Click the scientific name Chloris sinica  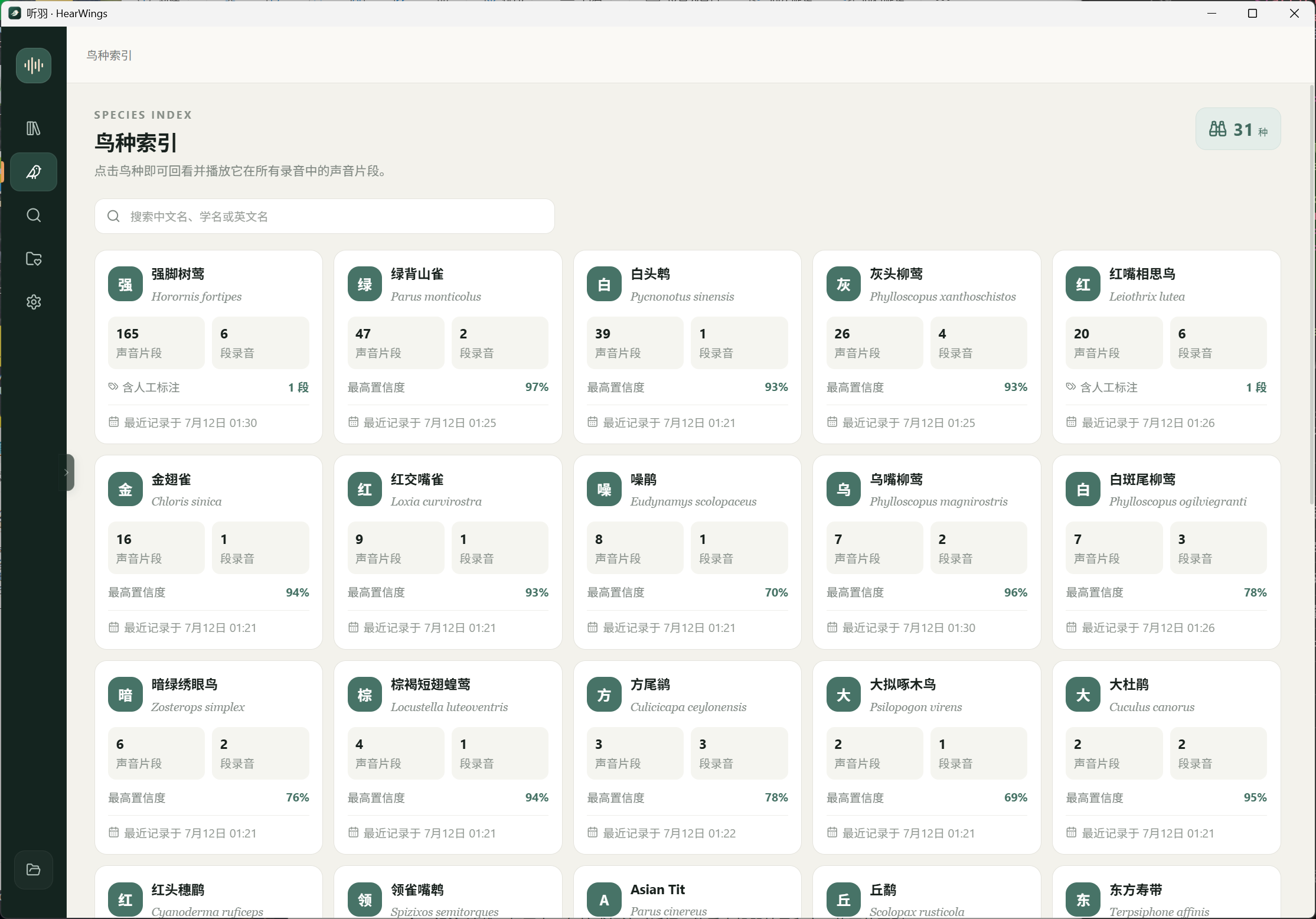coord(187,501)
